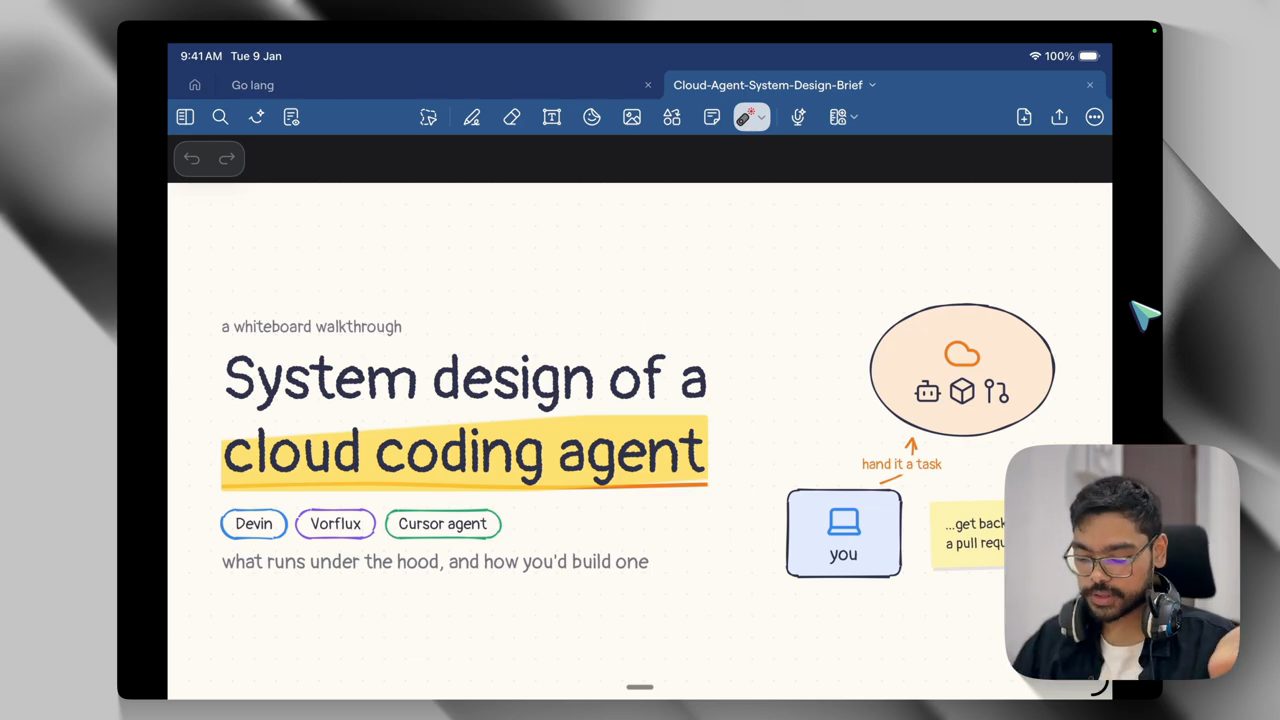Toggle the page thumbnails sidebar icon
This screenshot has width=1280, height=720.
(x=185, y=117)
